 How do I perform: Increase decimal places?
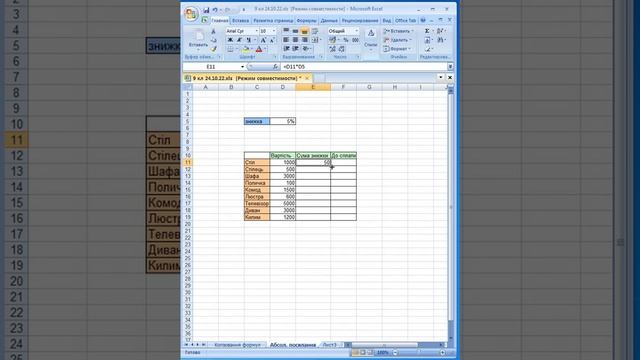coord(332,49)
